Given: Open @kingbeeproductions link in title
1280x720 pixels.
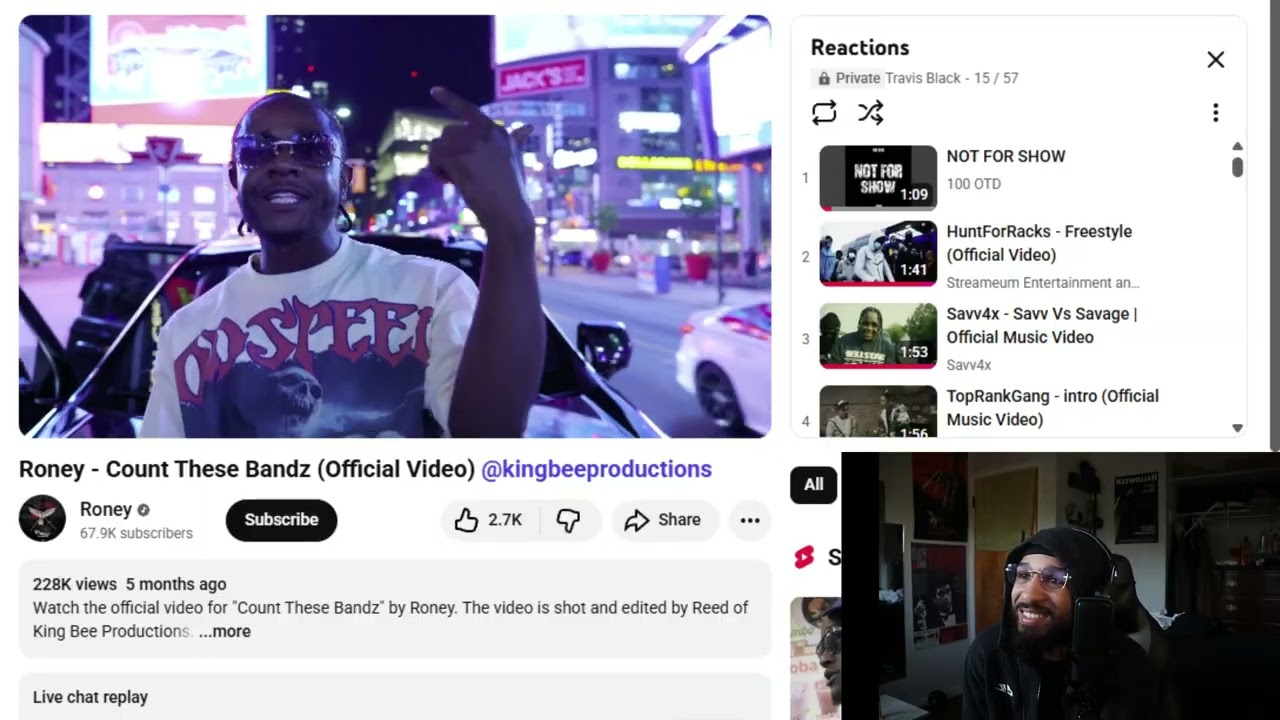Looking at the screenshot, I should point(597,469).
